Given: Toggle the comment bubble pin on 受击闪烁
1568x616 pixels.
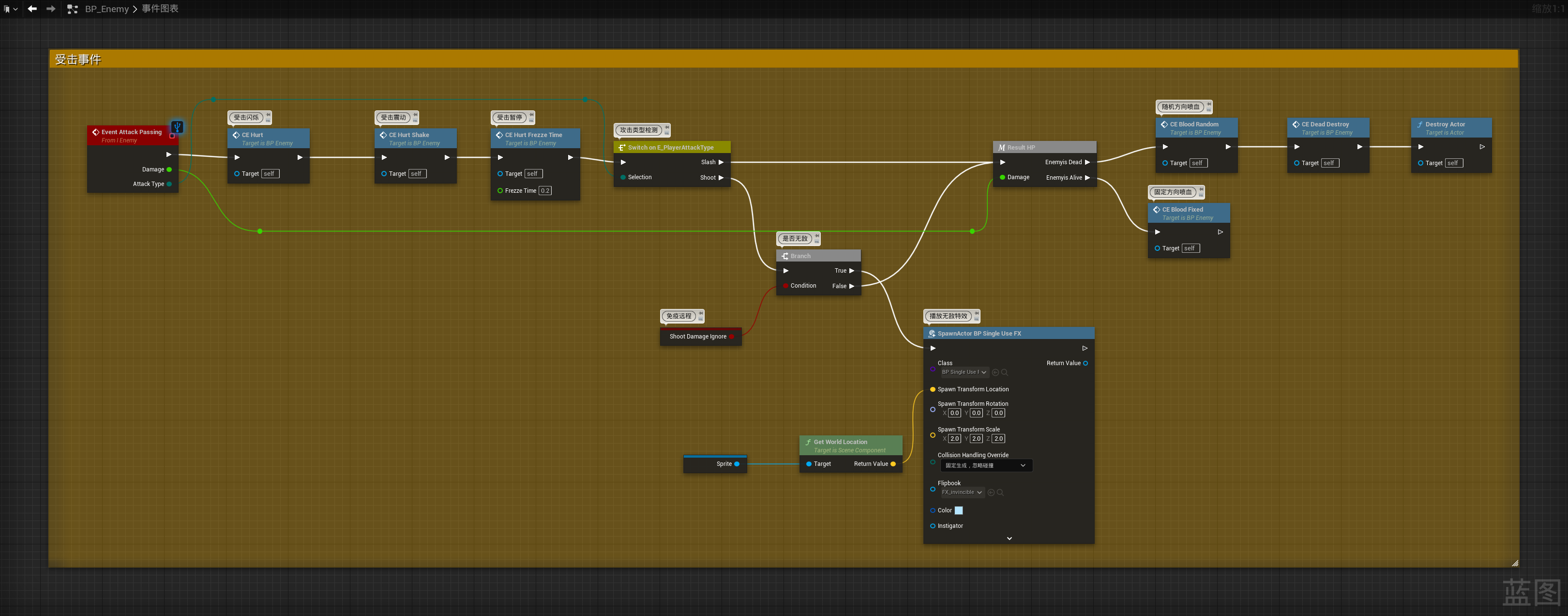Looking at the screenshot, I should tap(269, 115).
